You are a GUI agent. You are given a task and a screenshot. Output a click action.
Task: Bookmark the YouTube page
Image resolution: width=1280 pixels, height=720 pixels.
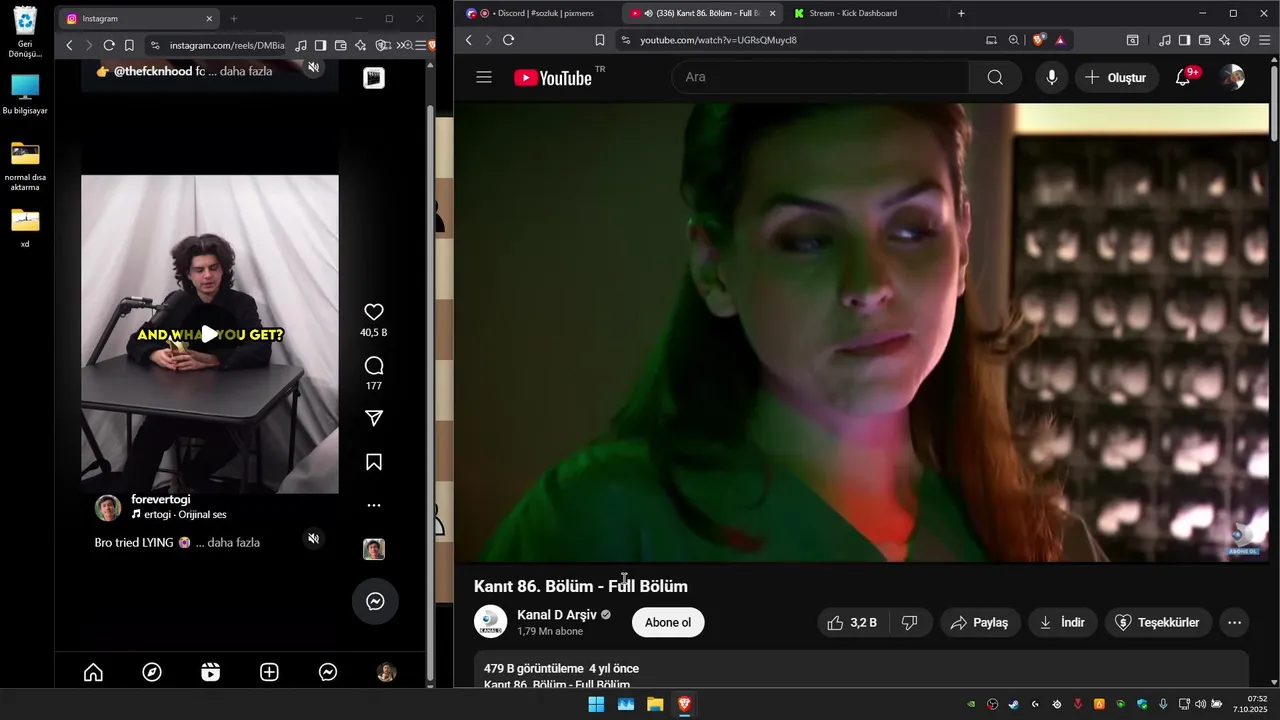pyautogui.click(x=599, y=40)
